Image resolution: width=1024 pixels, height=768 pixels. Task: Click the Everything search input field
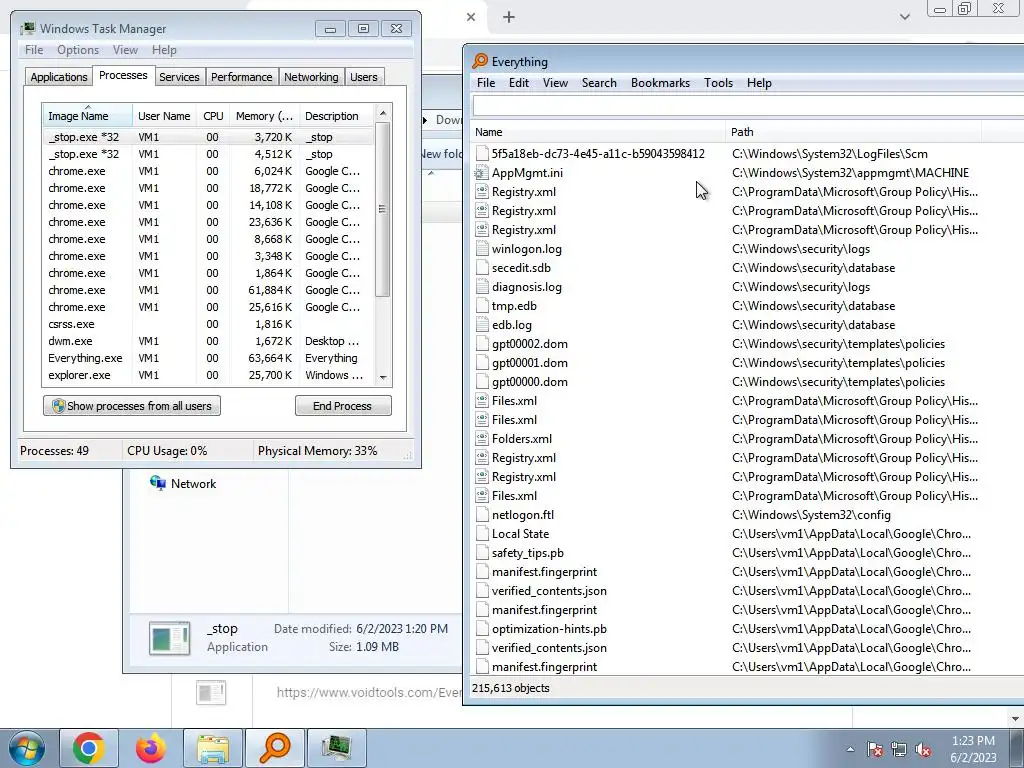tap(748, 105)
